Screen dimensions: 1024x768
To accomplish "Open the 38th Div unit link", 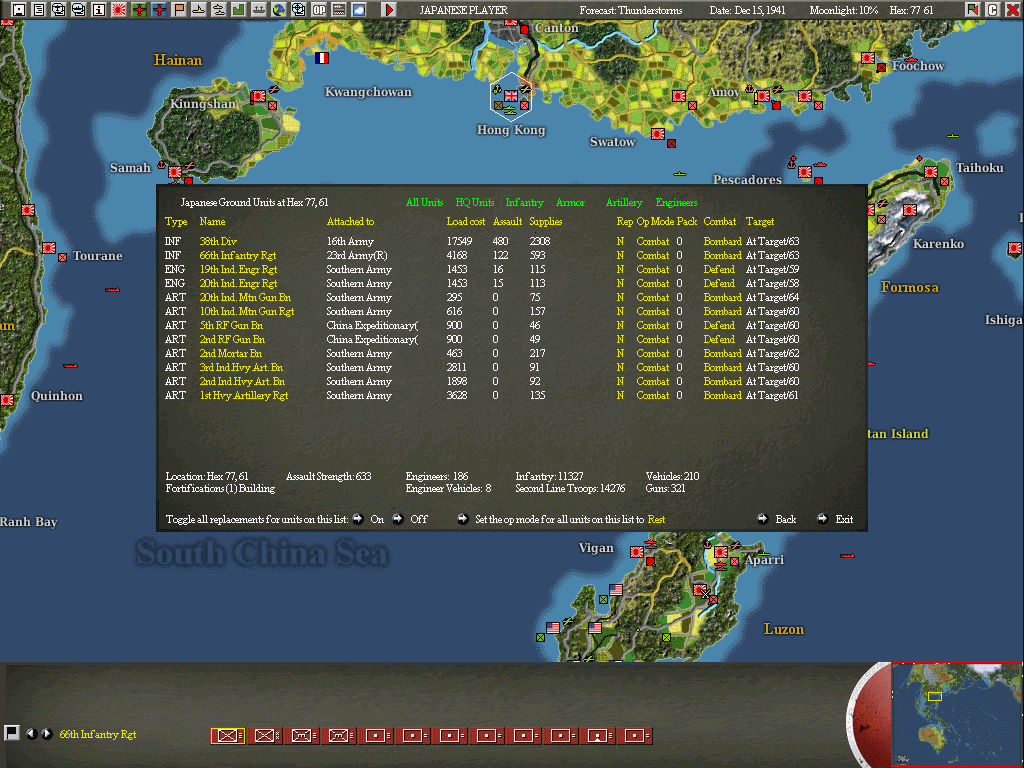I will click(x=218, y=241).
